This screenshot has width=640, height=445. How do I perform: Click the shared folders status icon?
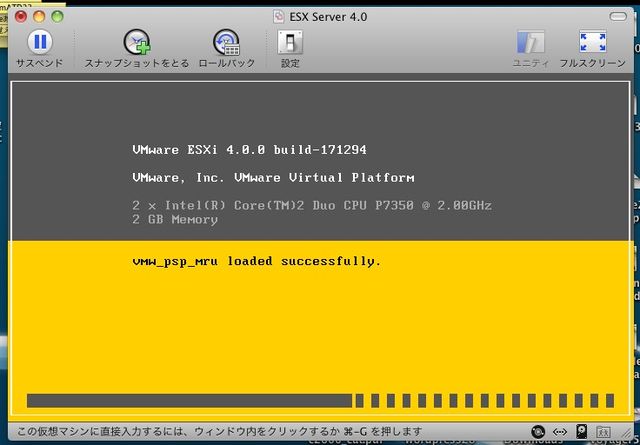(603, 432)
